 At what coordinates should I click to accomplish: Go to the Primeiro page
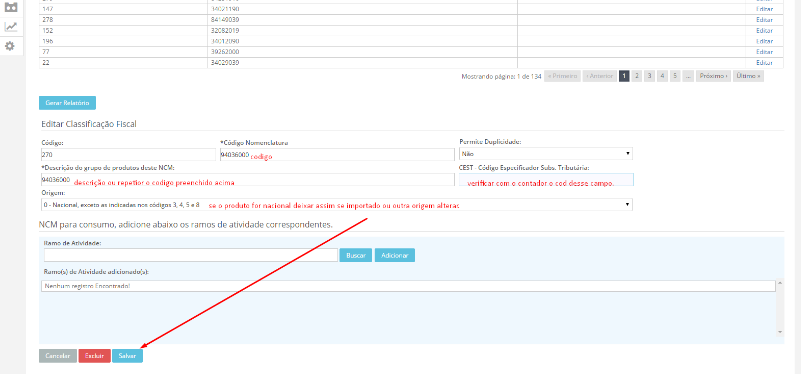562,76
